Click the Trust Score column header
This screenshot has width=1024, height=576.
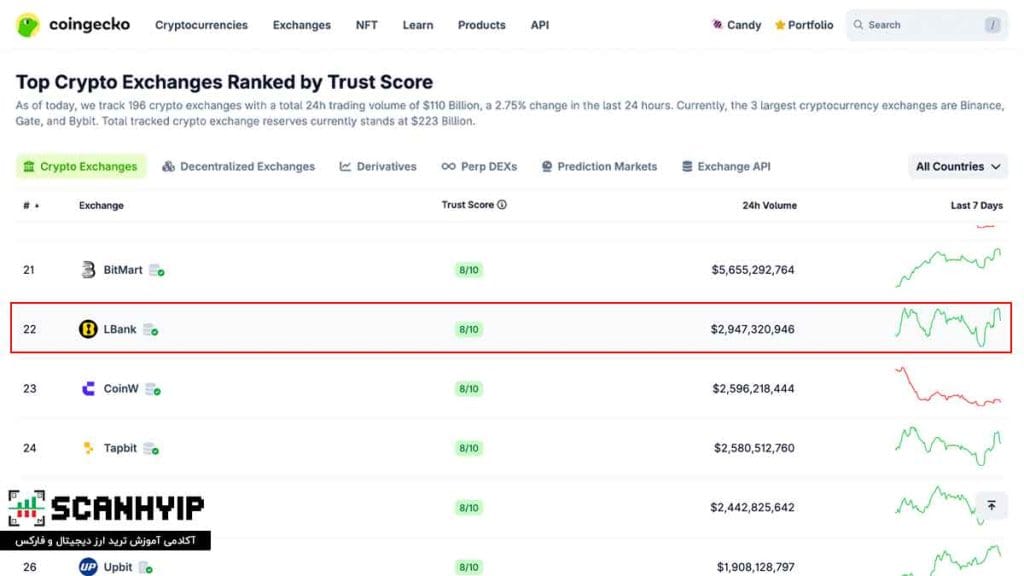pos(468,204)
